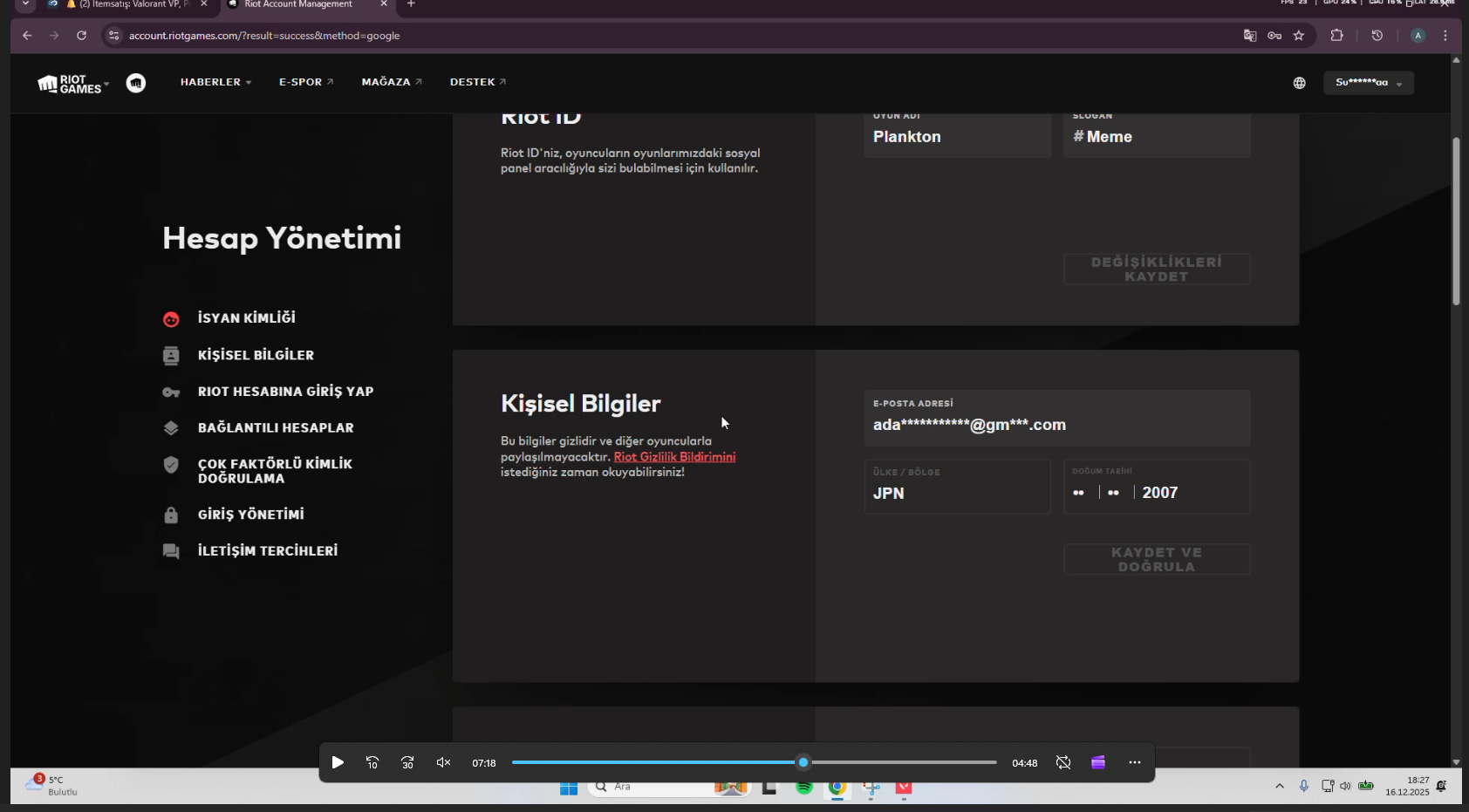Rewind the video 10 seconds
The image size is (1469, 812).
coord(372,763)
